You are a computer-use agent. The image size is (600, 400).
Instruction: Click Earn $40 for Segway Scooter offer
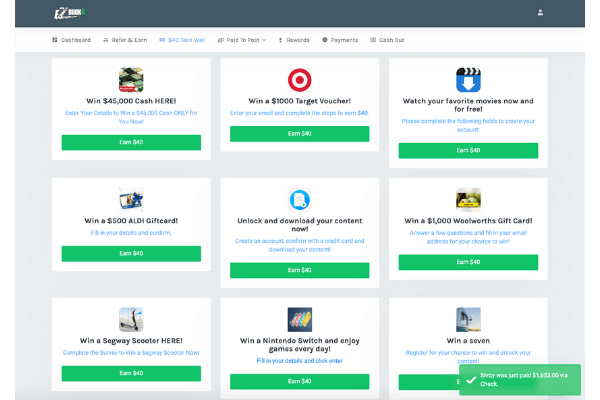131,373
